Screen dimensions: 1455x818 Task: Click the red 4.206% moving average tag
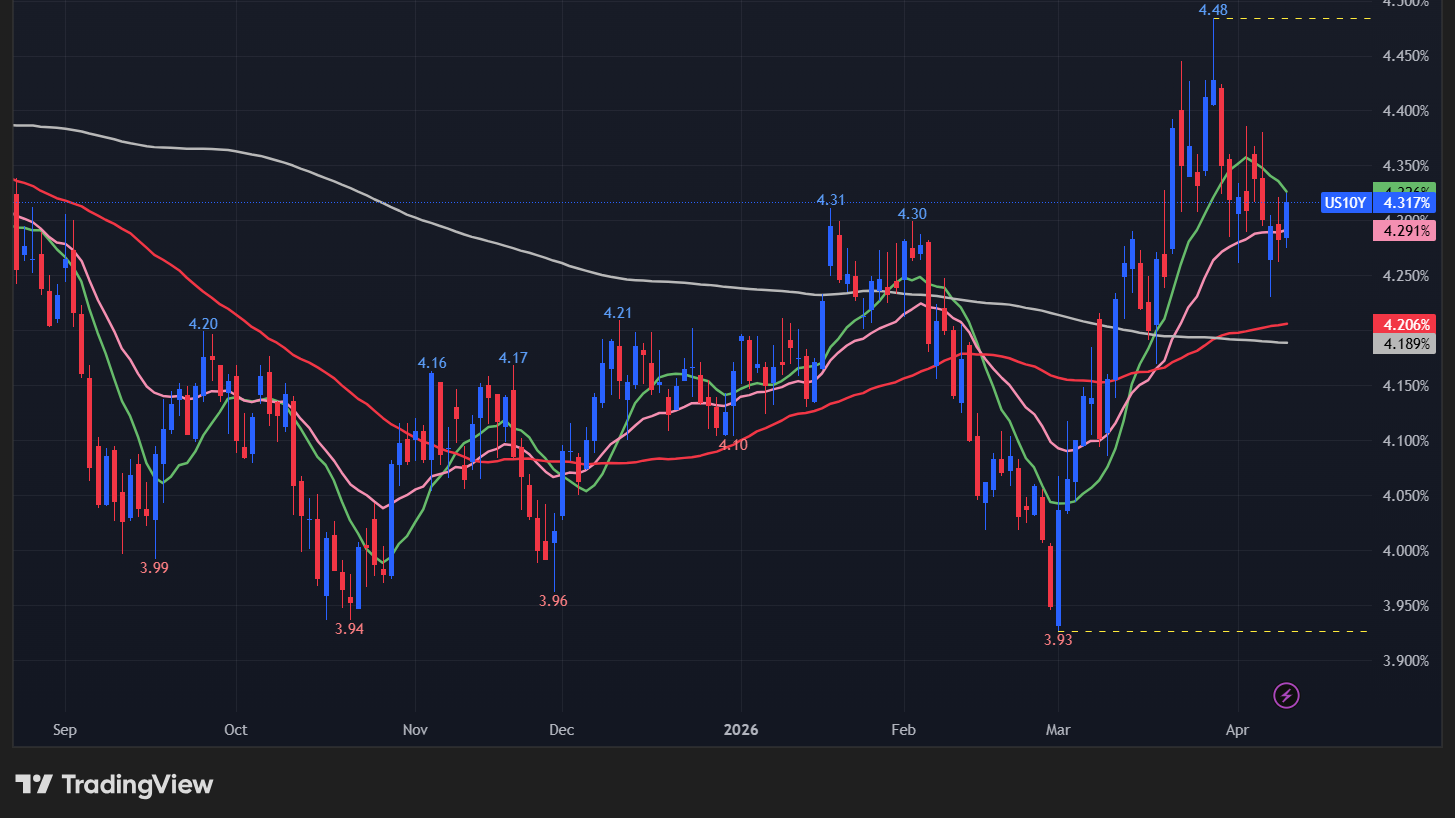pyautogui.click(x=1405, y=324)
